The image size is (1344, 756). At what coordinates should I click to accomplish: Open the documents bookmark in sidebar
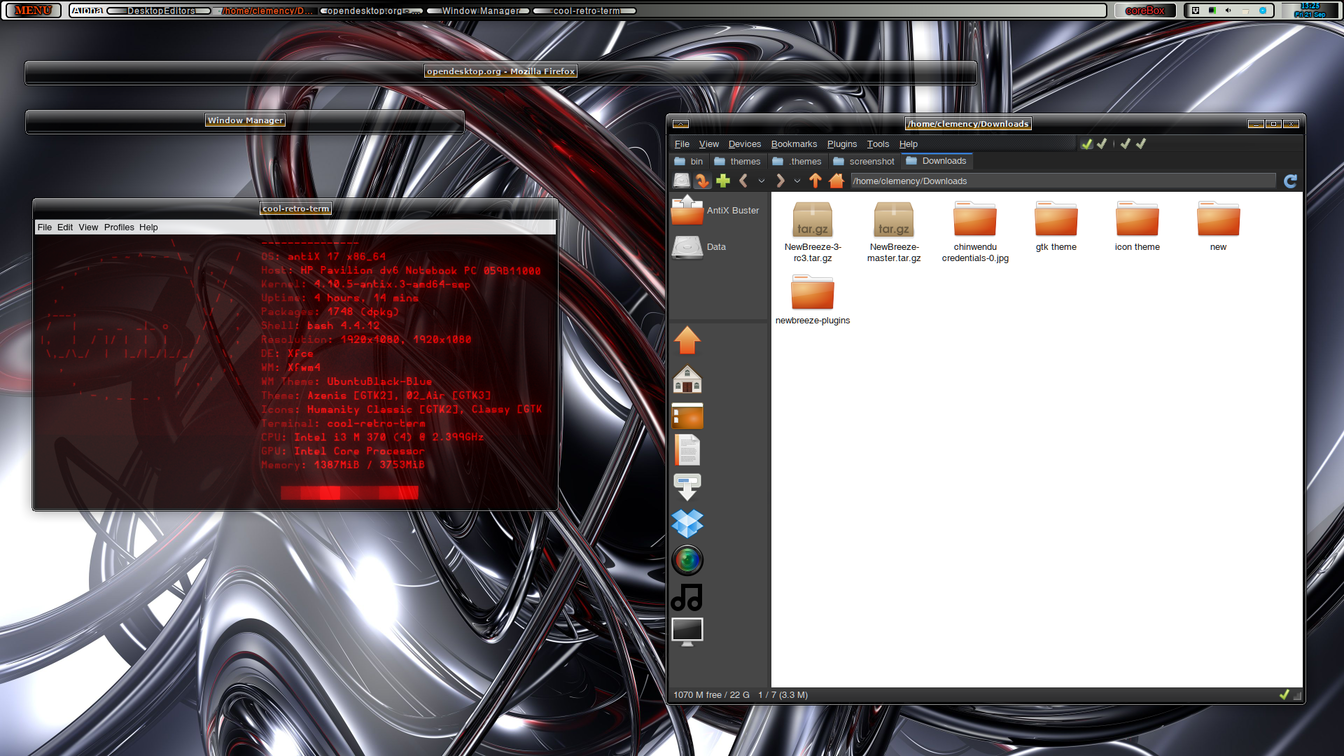[687, 451]
